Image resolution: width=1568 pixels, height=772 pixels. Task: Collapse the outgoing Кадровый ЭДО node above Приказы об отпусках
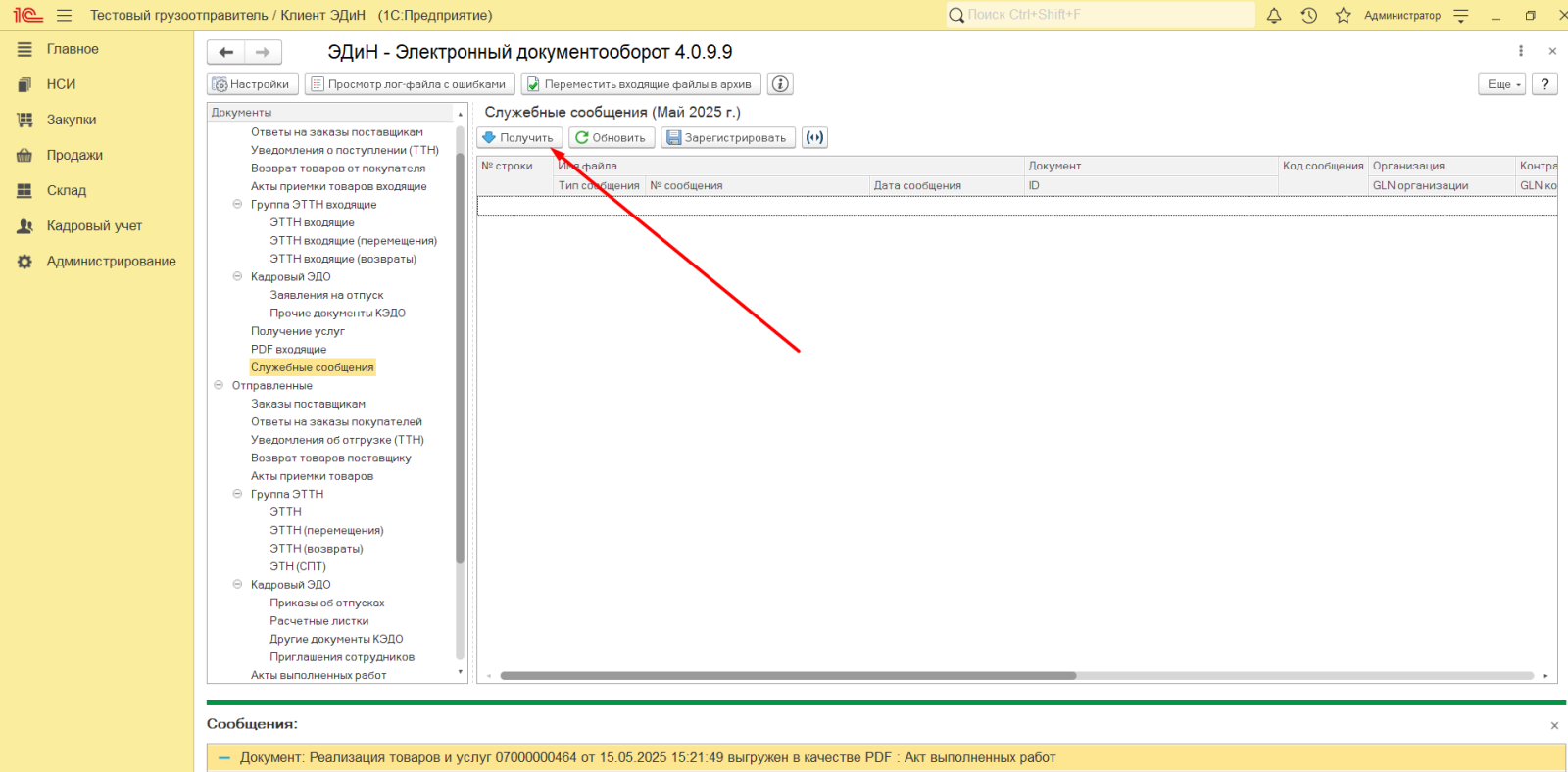point(237,584)
